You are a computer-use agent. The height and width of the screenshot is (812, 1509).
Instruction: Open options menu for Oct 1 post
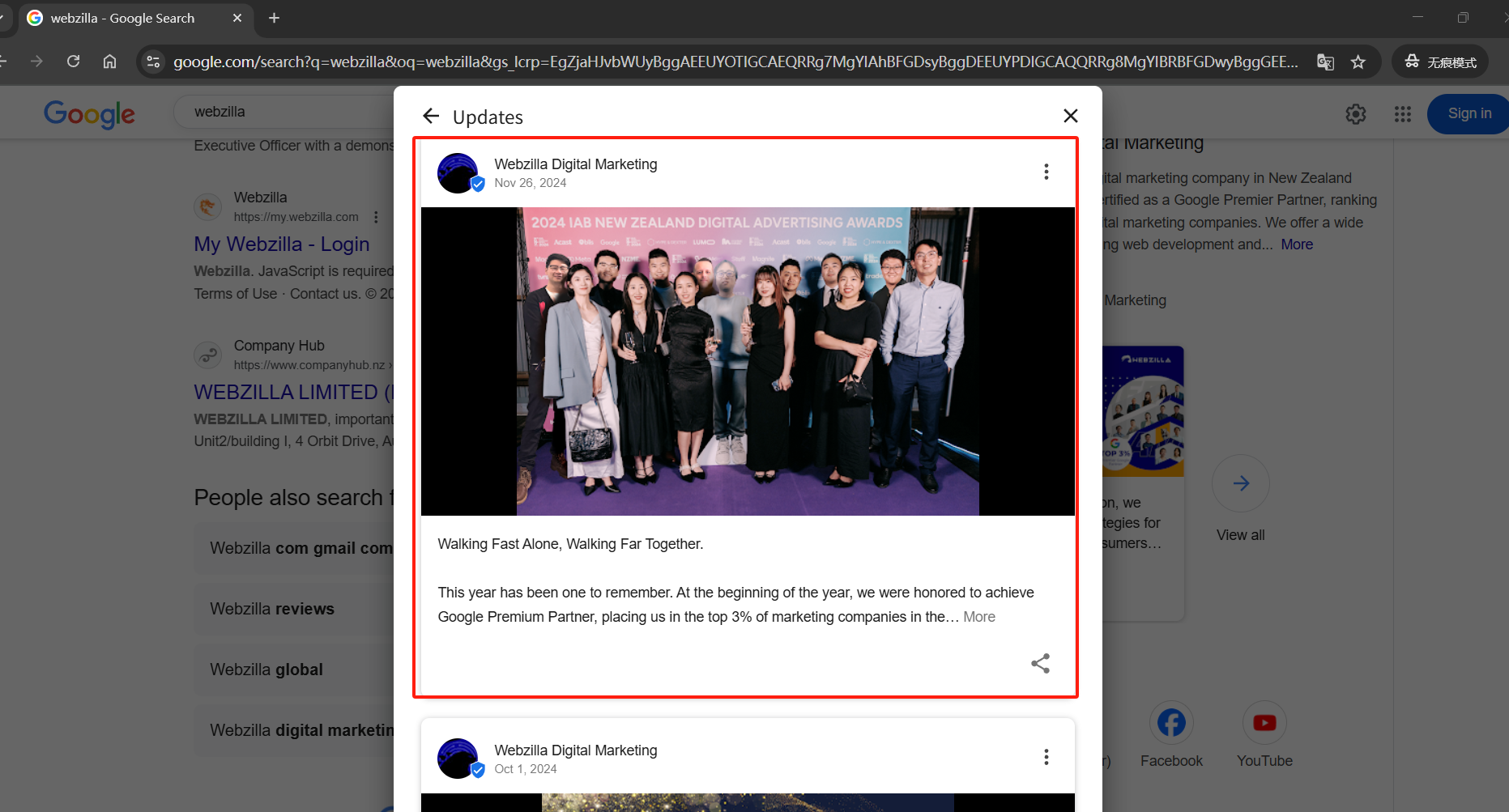(1046, 757)
